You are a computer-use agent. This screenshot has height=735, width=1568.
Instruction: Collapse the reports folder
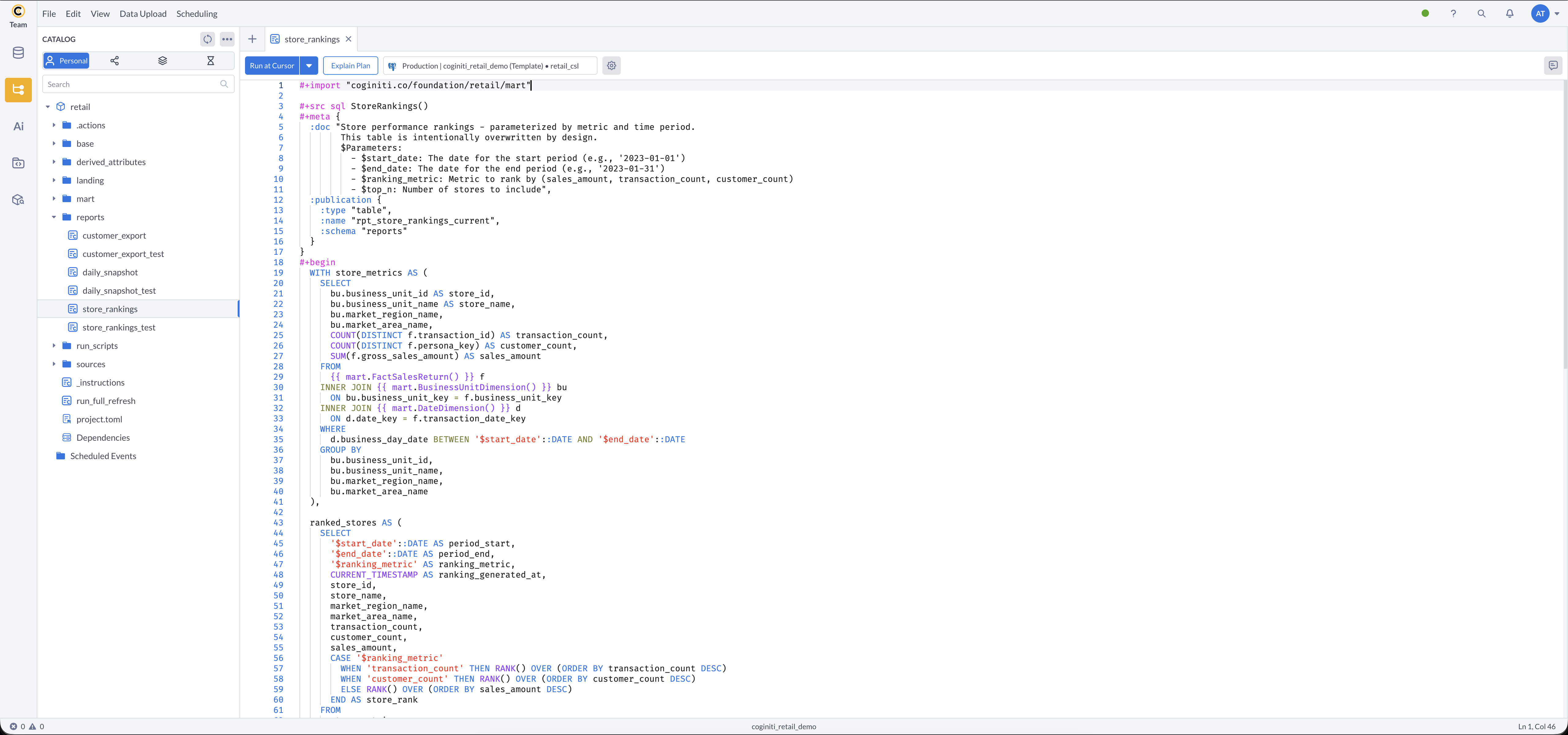pyautogui.click(x=54, y=217)
